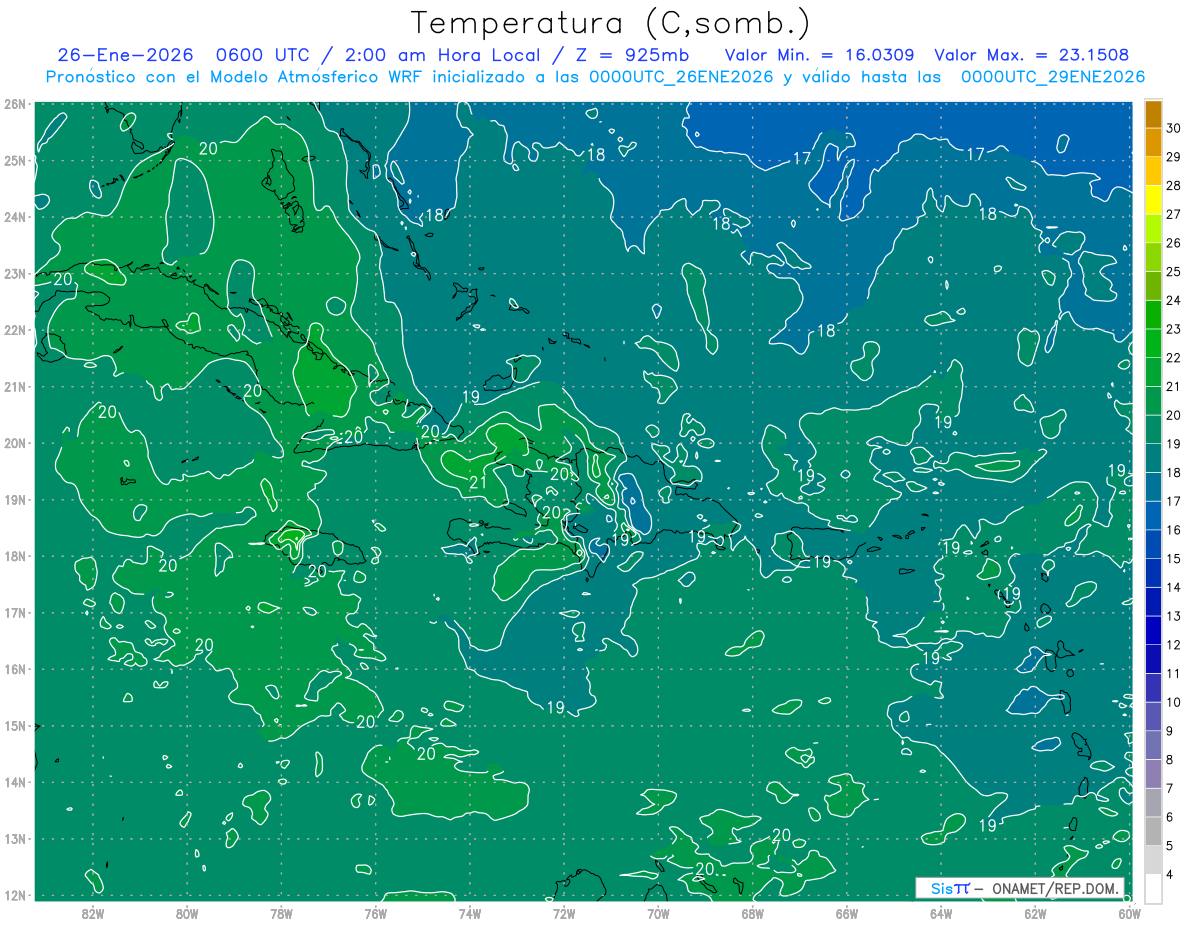Screen dimensions: 1200x927
Task: Select "Valor Min. = 16.0309" text
Action: tap(819, 55)
